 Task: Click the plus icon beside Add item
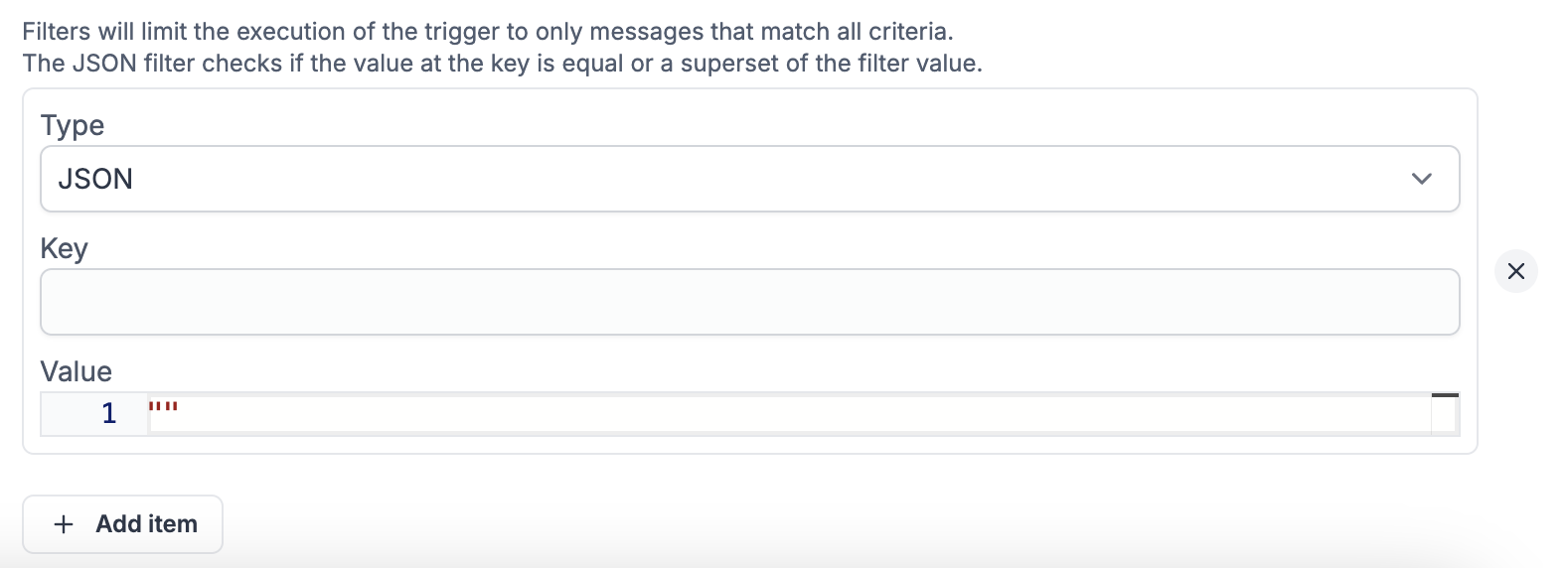point(64,524)
